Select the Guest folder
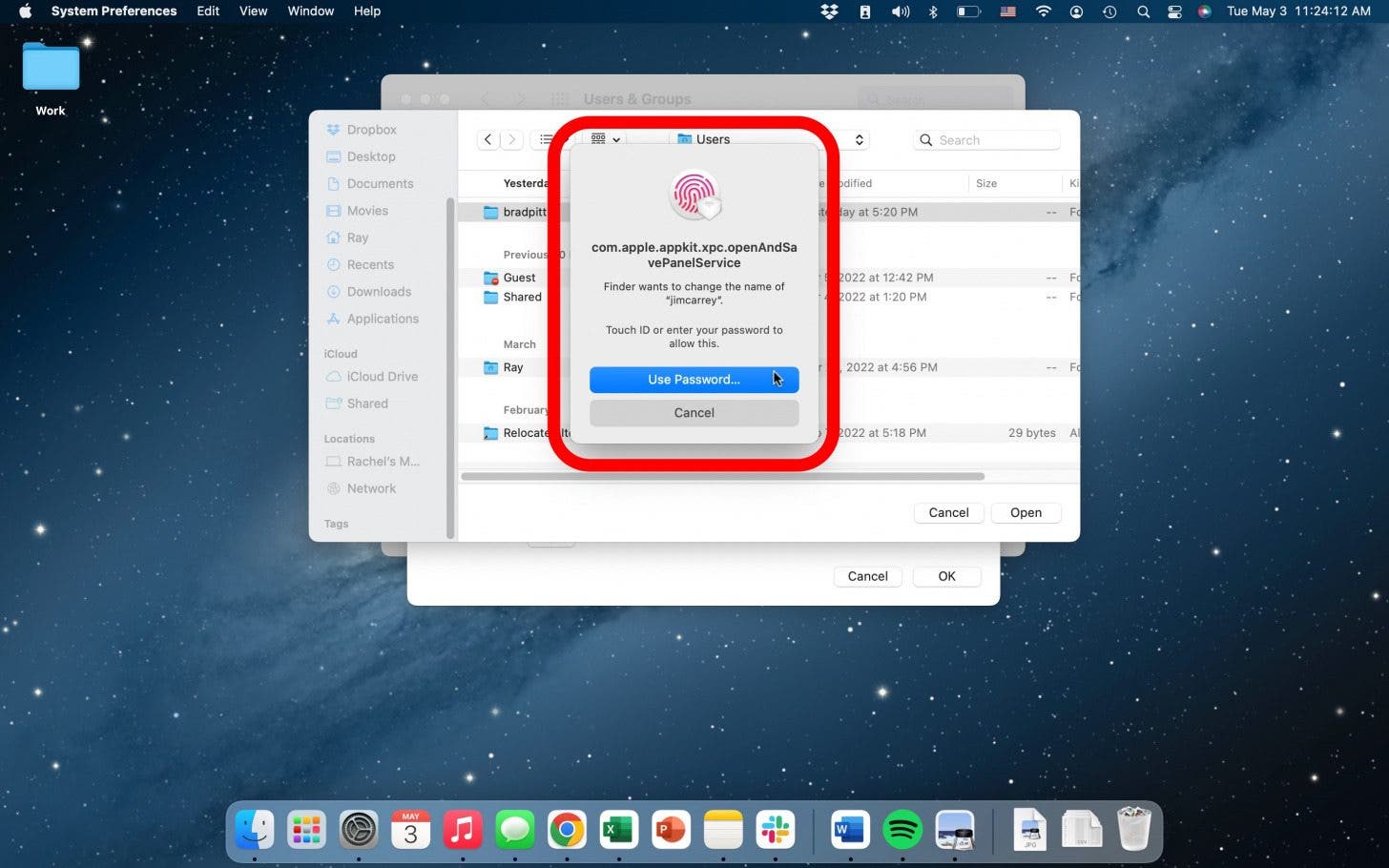This screenshot has height=868, width=1389. 519,278
